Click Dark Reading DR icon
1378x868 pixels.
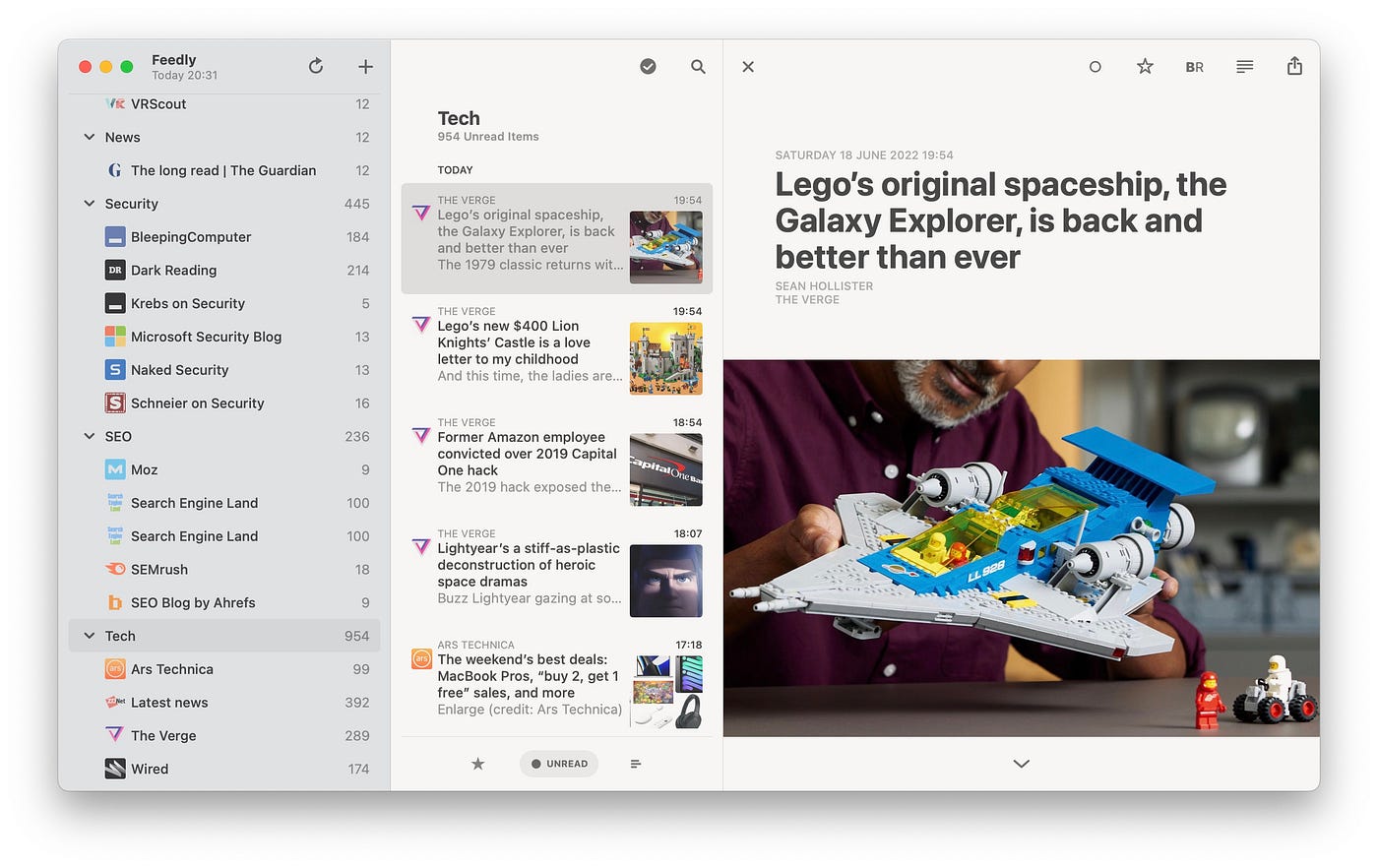click(115, 270)
